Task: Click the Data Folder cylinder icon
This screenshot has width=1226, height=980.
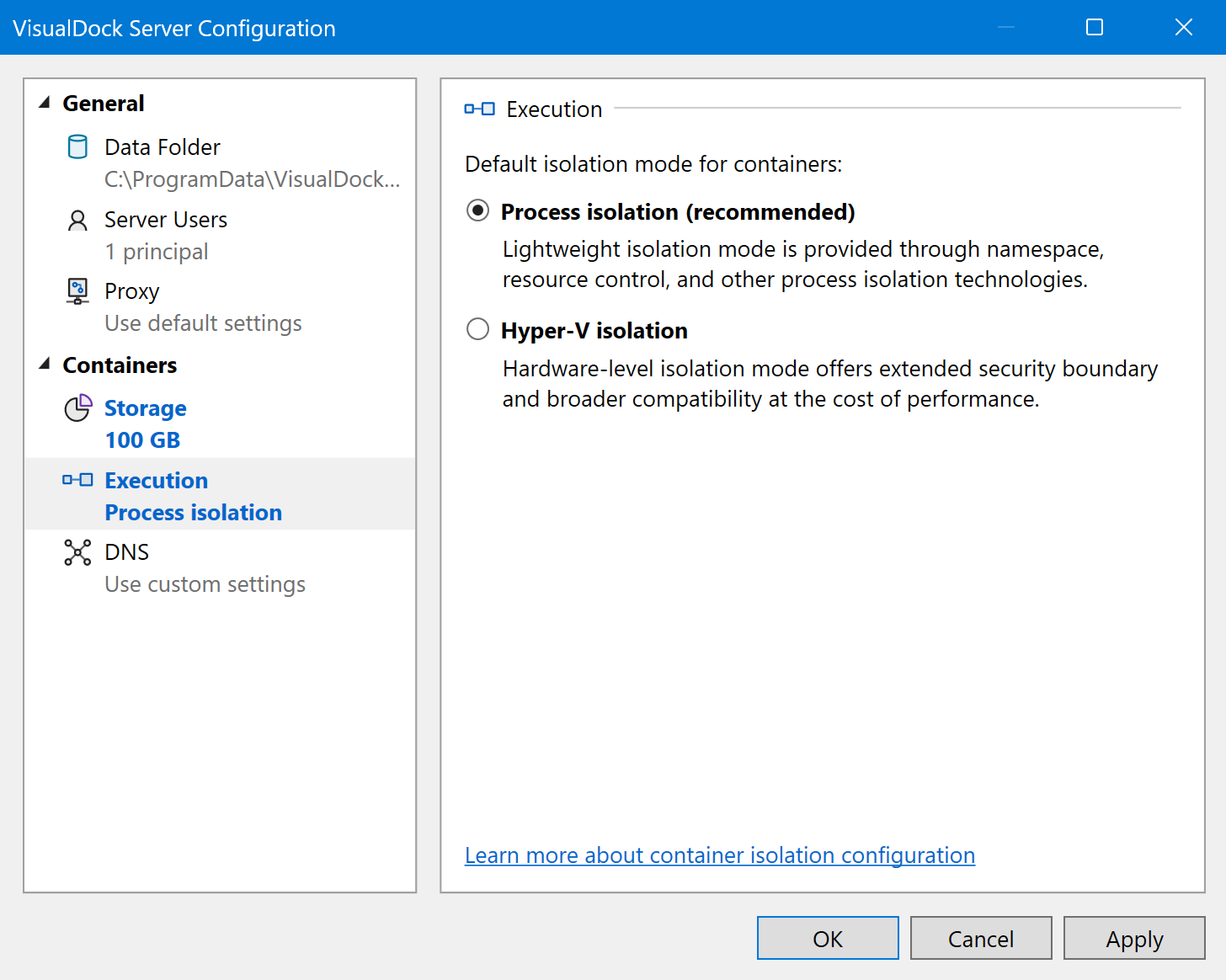Action: [77, 147]
